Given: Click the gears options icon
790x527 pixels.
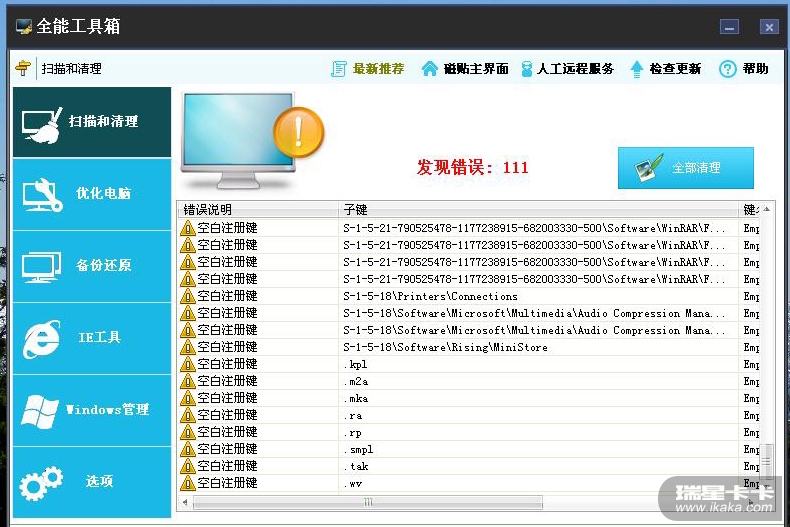Looking at the screenshot, I should [x=41, y=483].
